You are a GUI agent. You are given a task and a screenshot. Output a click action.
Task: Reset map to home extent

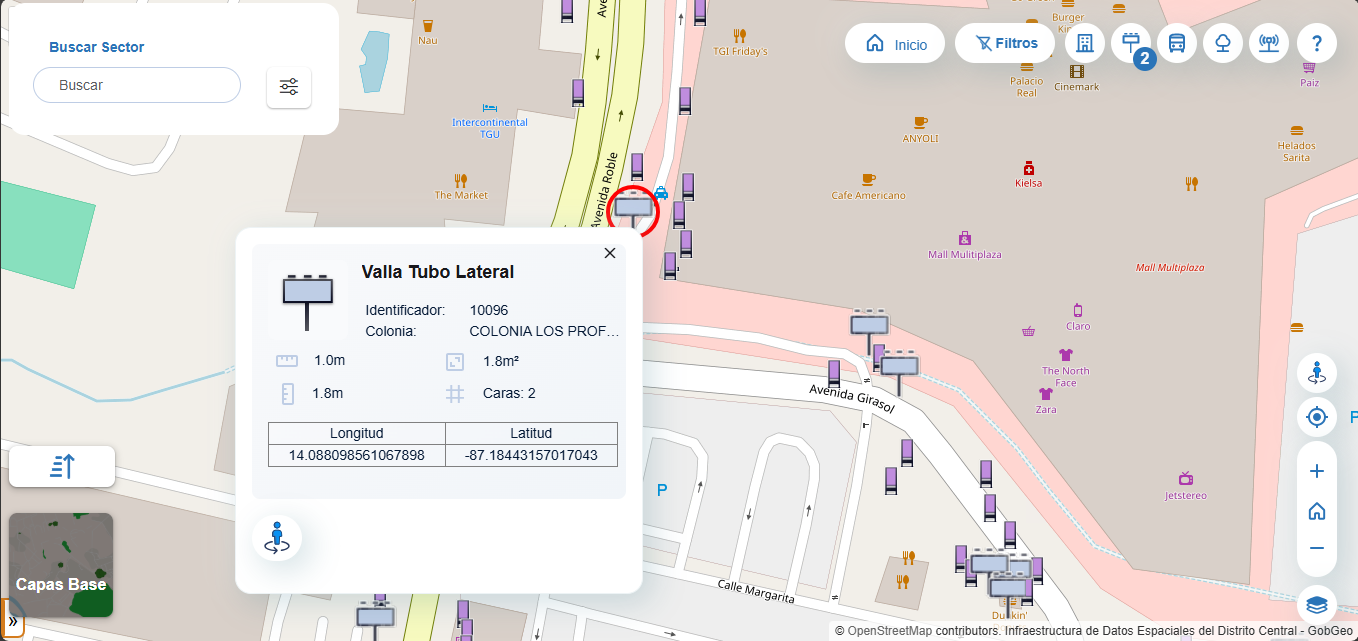pos(1317,510)
